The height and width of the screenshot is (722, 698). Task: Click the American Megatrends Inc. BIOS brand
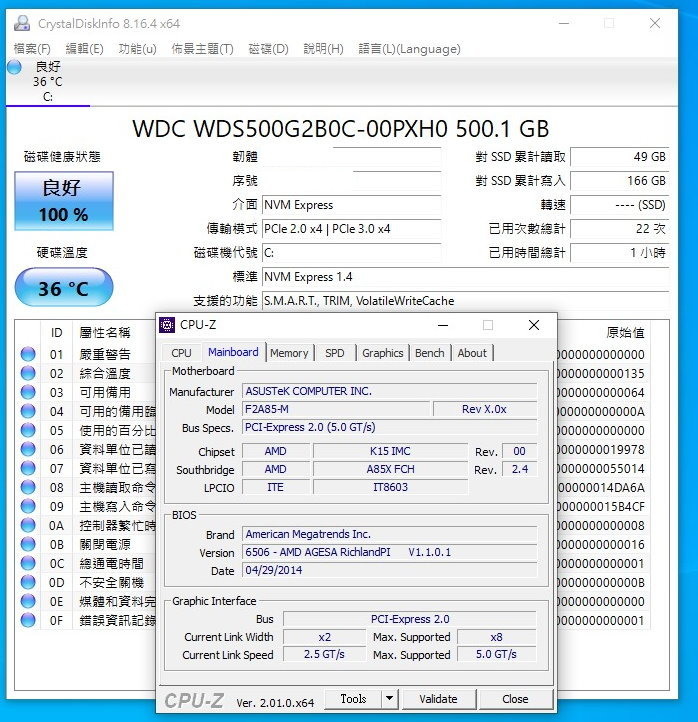pyautogui.click(x=390, y=534)
